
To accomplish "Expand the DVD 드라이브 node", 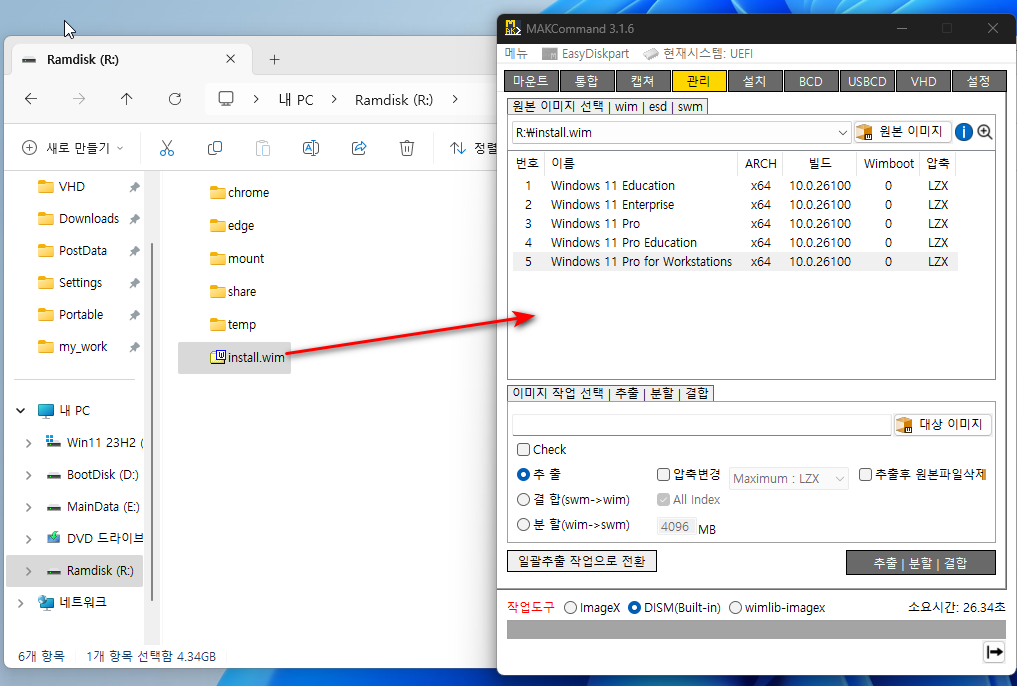I will pos(28,539).
